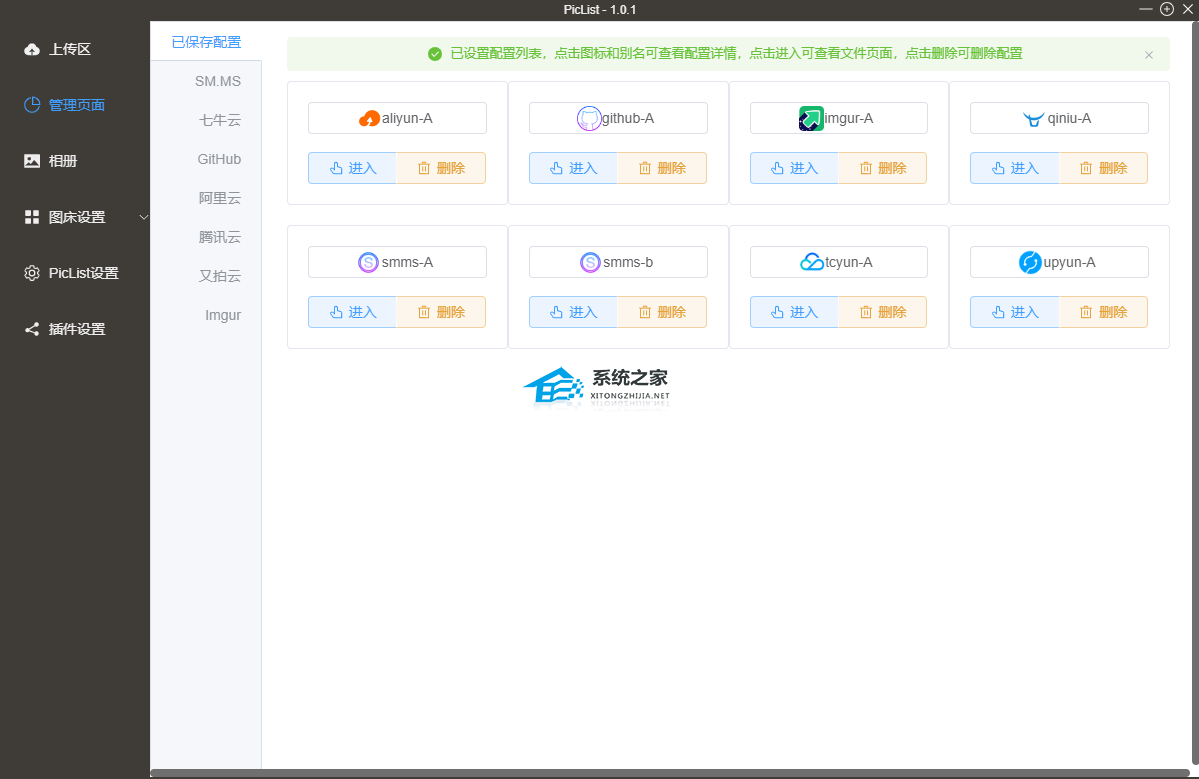
Task: Open 插件设置 plugin settings
Action: [x=75, y=329]
